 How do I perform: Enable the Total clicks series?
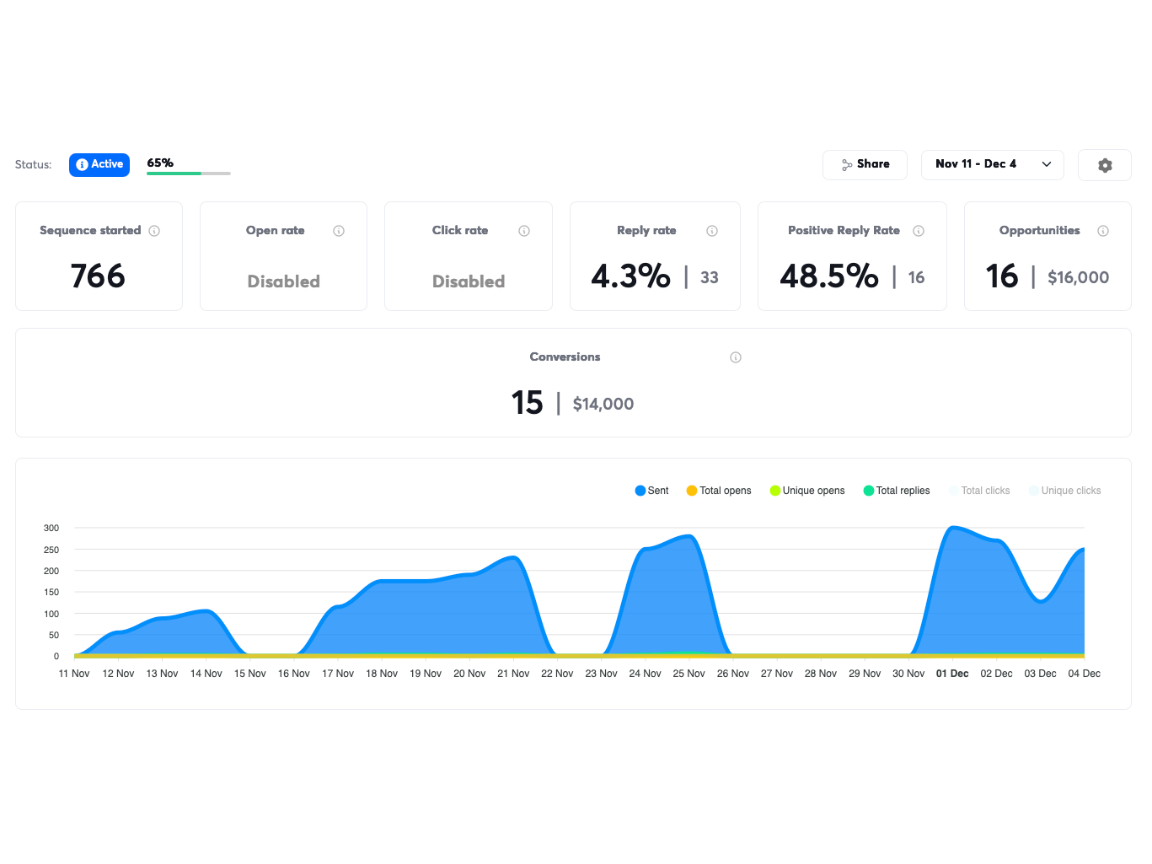pyautogui.click(x=980, y=490)
